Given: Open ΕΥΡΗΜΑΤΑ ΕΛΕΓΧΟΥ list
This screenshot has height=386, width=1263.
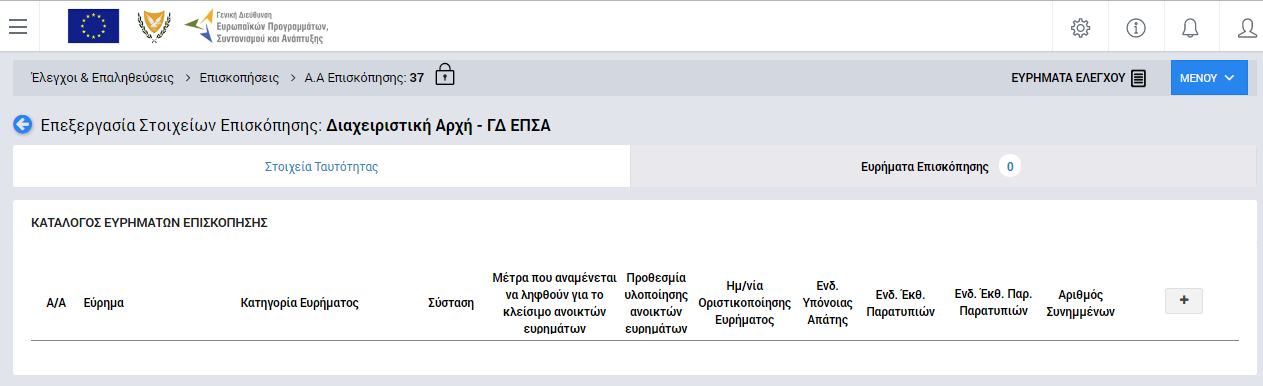Looking at the screenshot, I should point(1078,77).
